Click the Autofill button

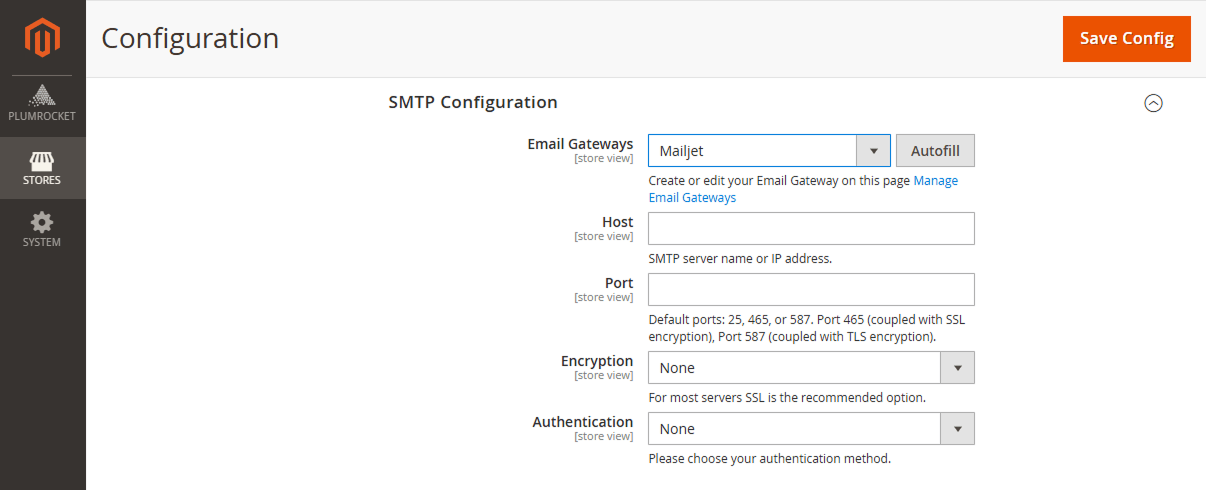935,151
